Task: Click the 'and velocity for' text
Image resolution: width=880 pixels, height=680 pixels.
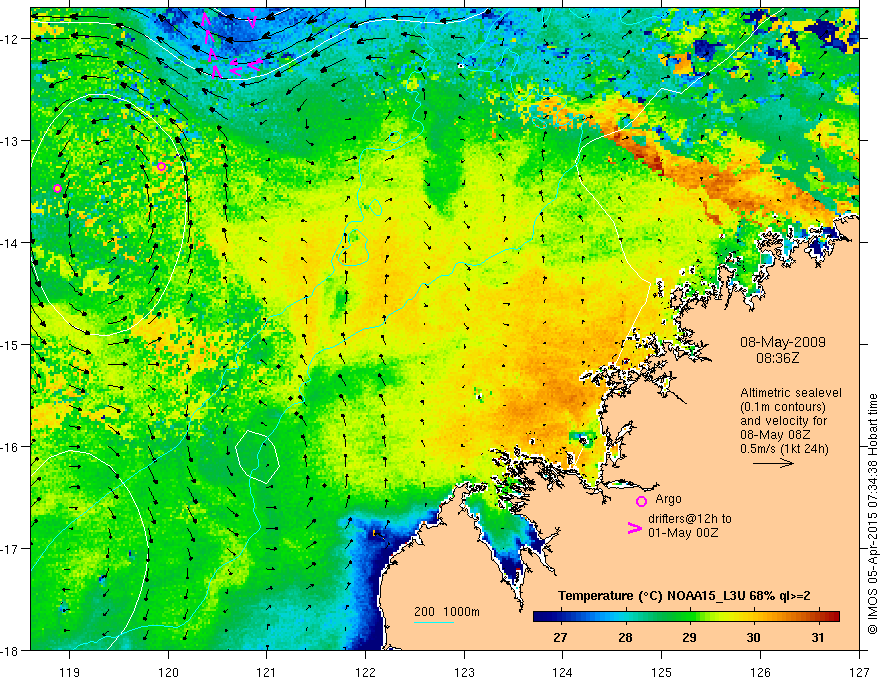Action: click(x=783, y=421)
